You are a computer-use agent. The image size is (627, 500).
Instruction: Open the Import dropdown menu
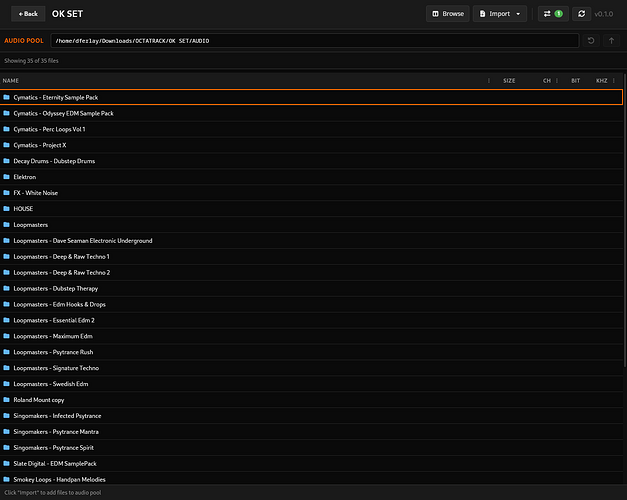point(499,14)
